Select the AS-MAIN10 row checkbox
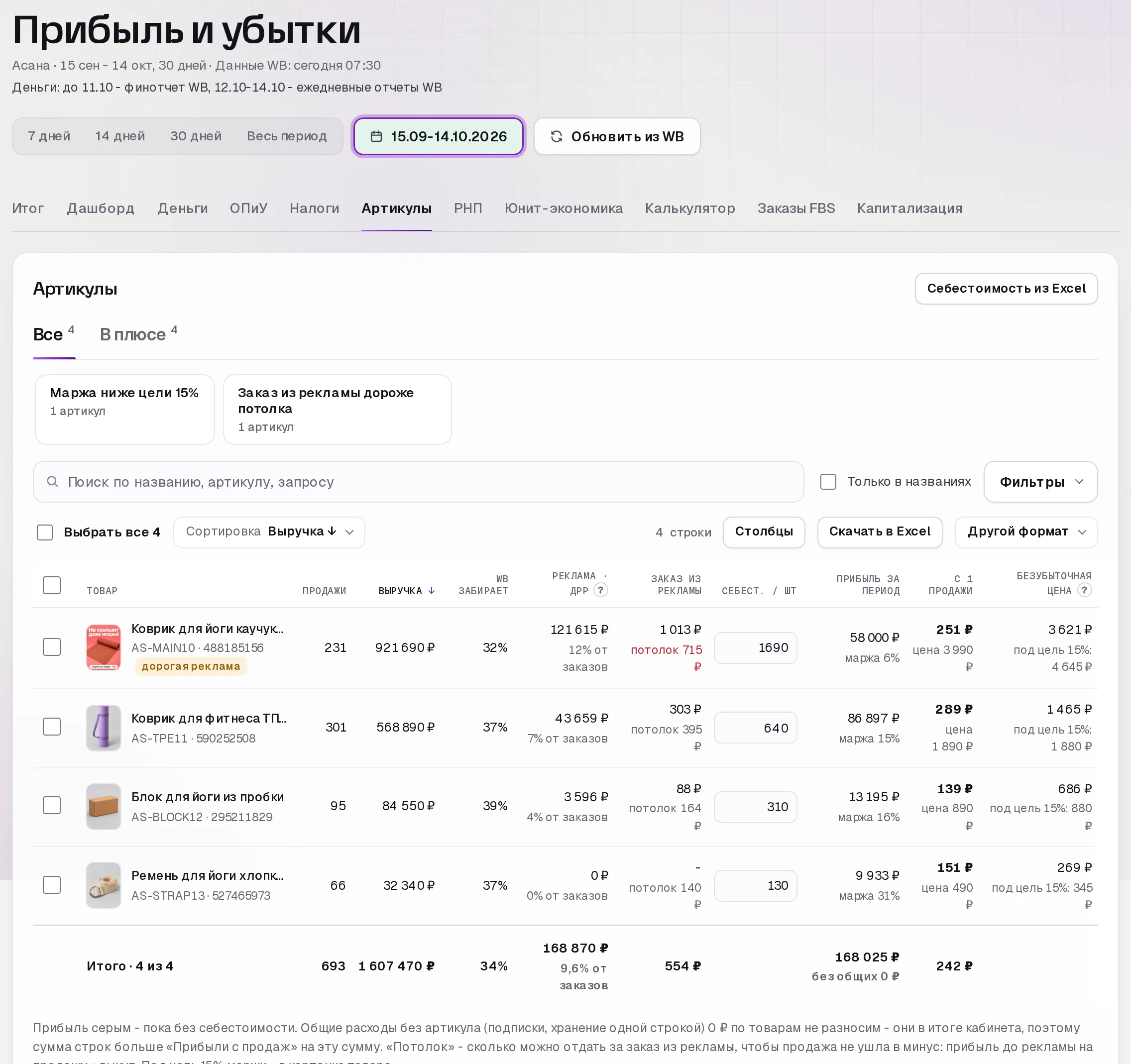Image resolution: width=1131 pixels, height=1064 pixels. (x=52, y=647)
